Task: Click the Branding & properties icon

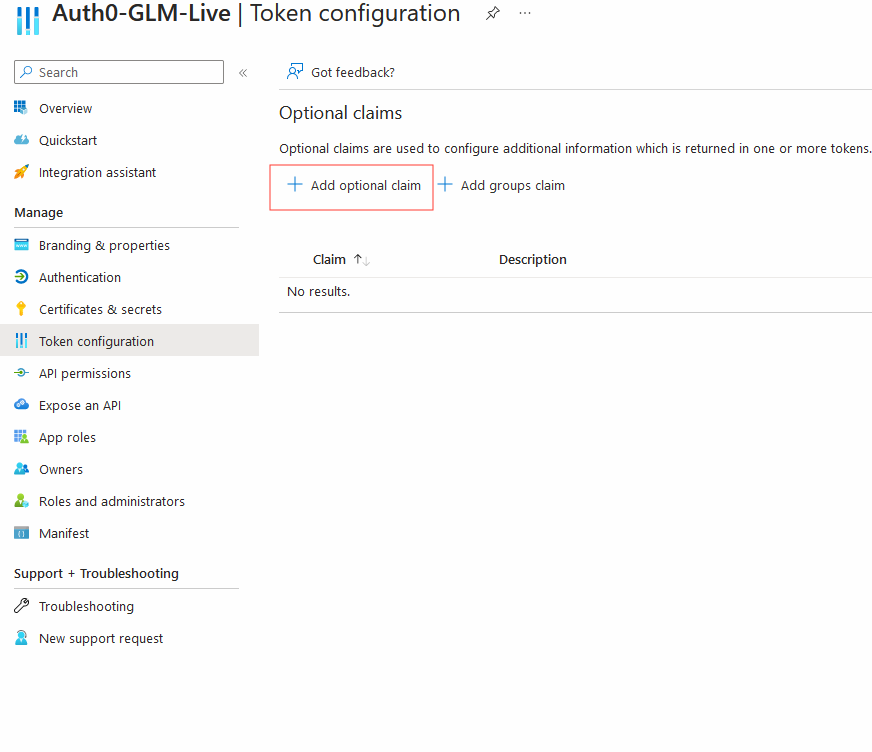Action: point(21,245)
